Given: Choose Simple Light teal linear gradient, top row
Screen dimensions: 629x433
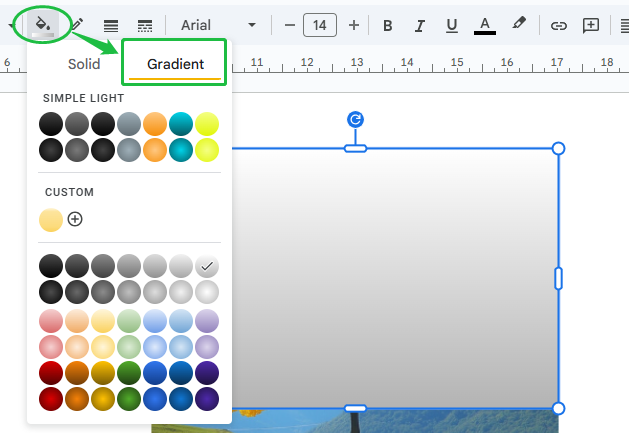Looking at the screenshot, I should (x=181, y=124).
